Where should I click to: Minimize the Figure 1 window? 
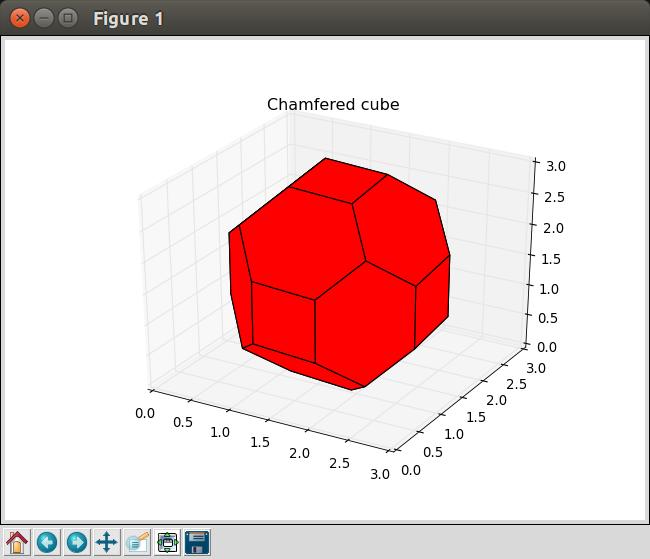pyautogui.click(x=43, y=18)
